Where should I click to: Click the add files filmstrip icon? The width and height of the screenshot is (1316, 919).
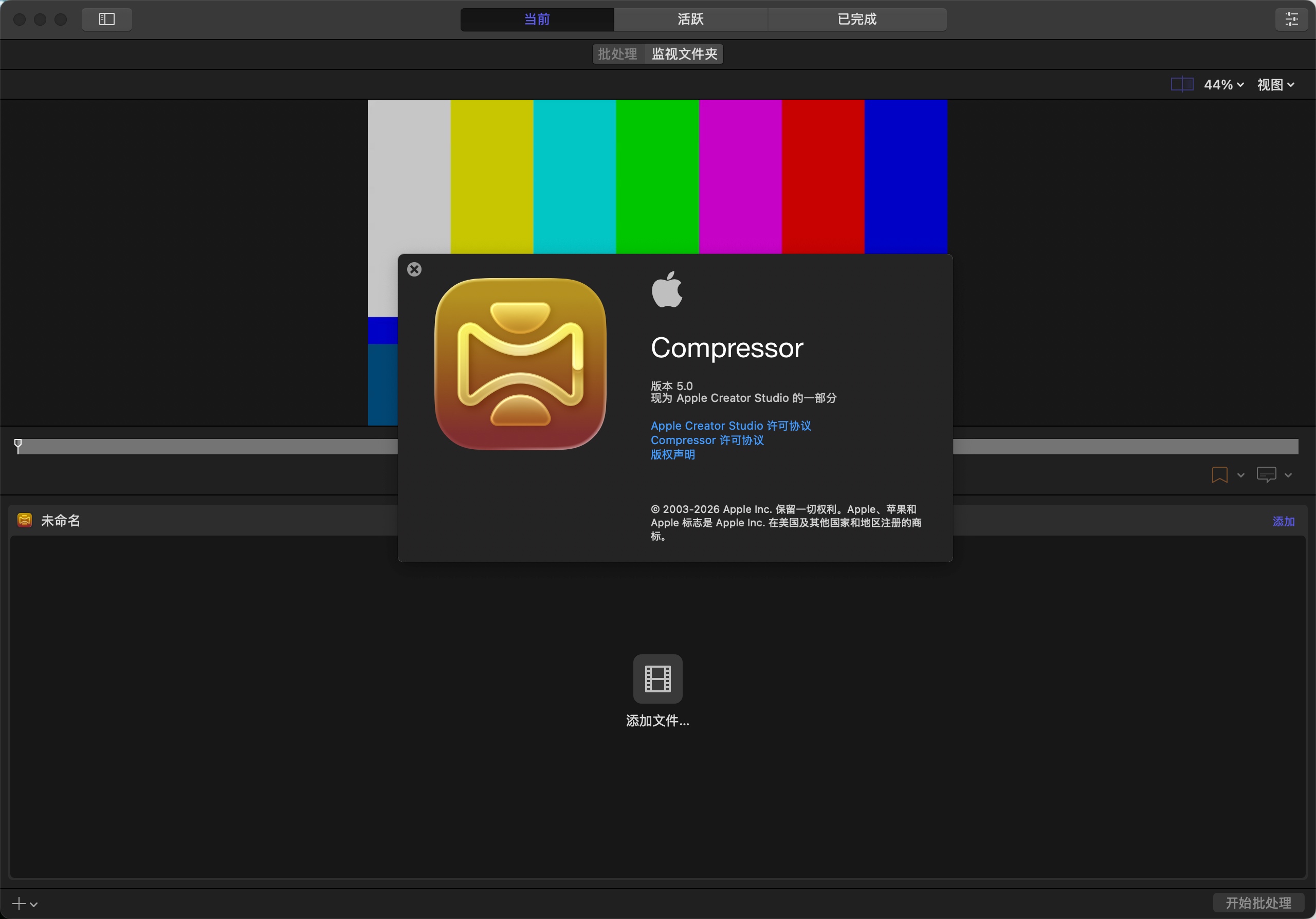[657, 678]
